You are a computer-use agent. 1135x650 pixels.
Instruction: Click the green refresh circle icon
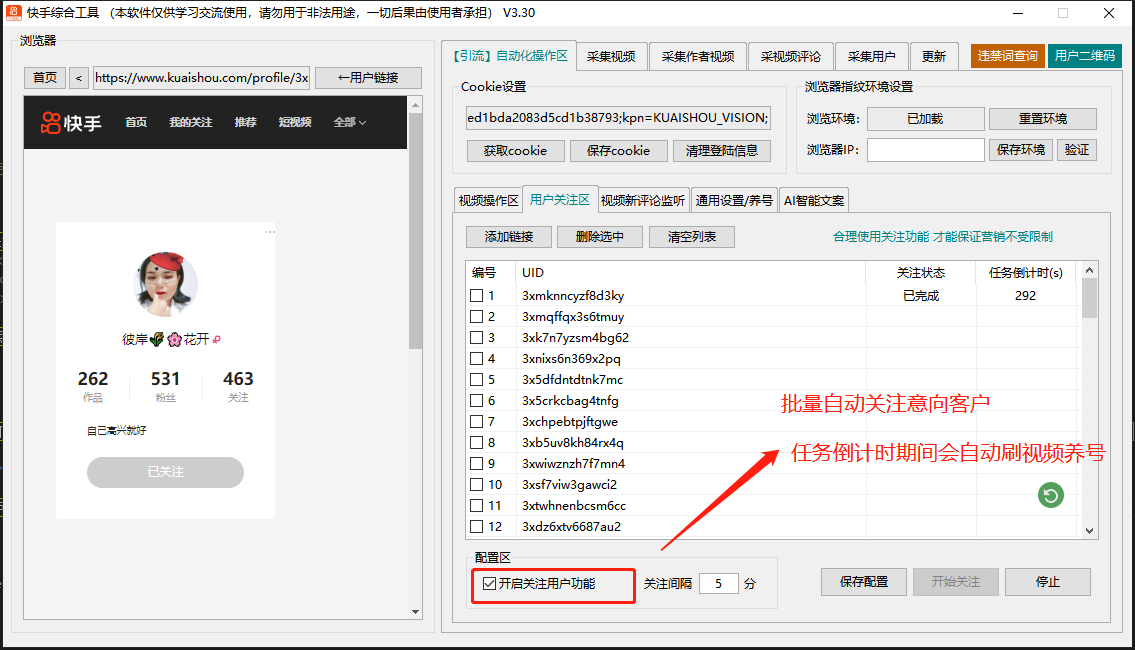click(1050, 494)
